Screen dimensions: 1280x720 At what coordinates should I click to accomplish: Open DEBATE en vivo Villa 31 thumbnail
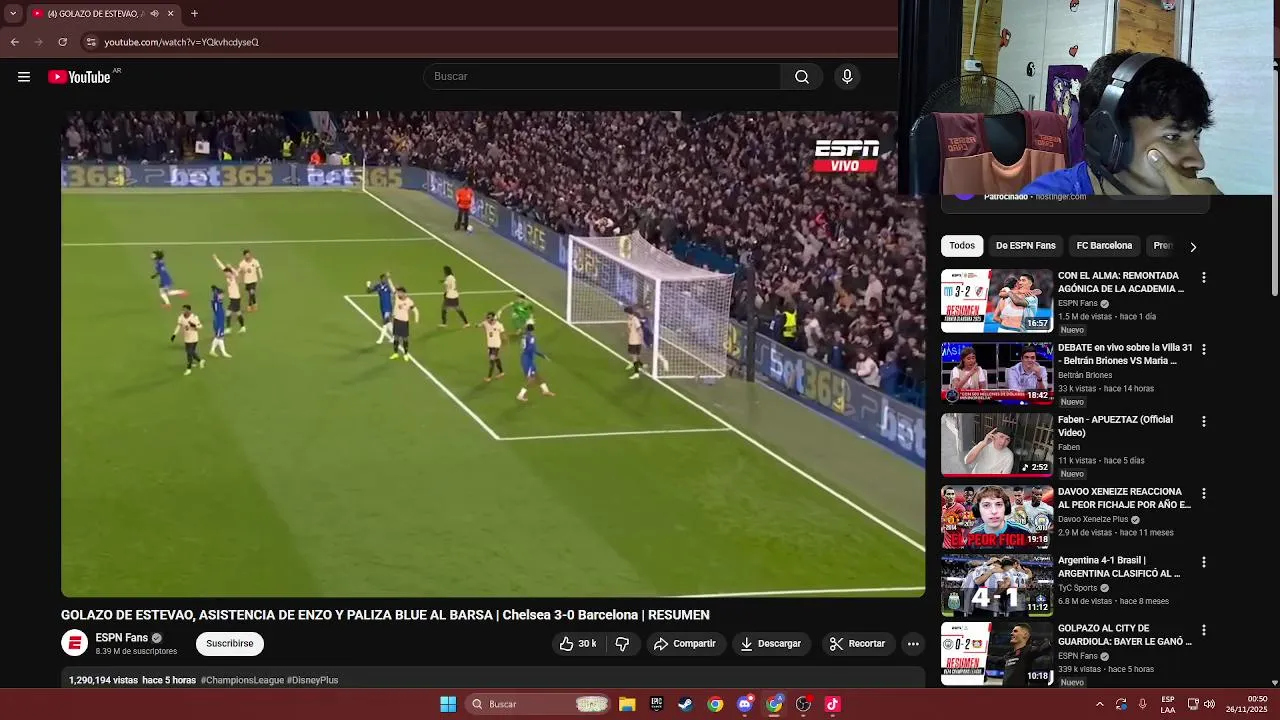[997, 373]
